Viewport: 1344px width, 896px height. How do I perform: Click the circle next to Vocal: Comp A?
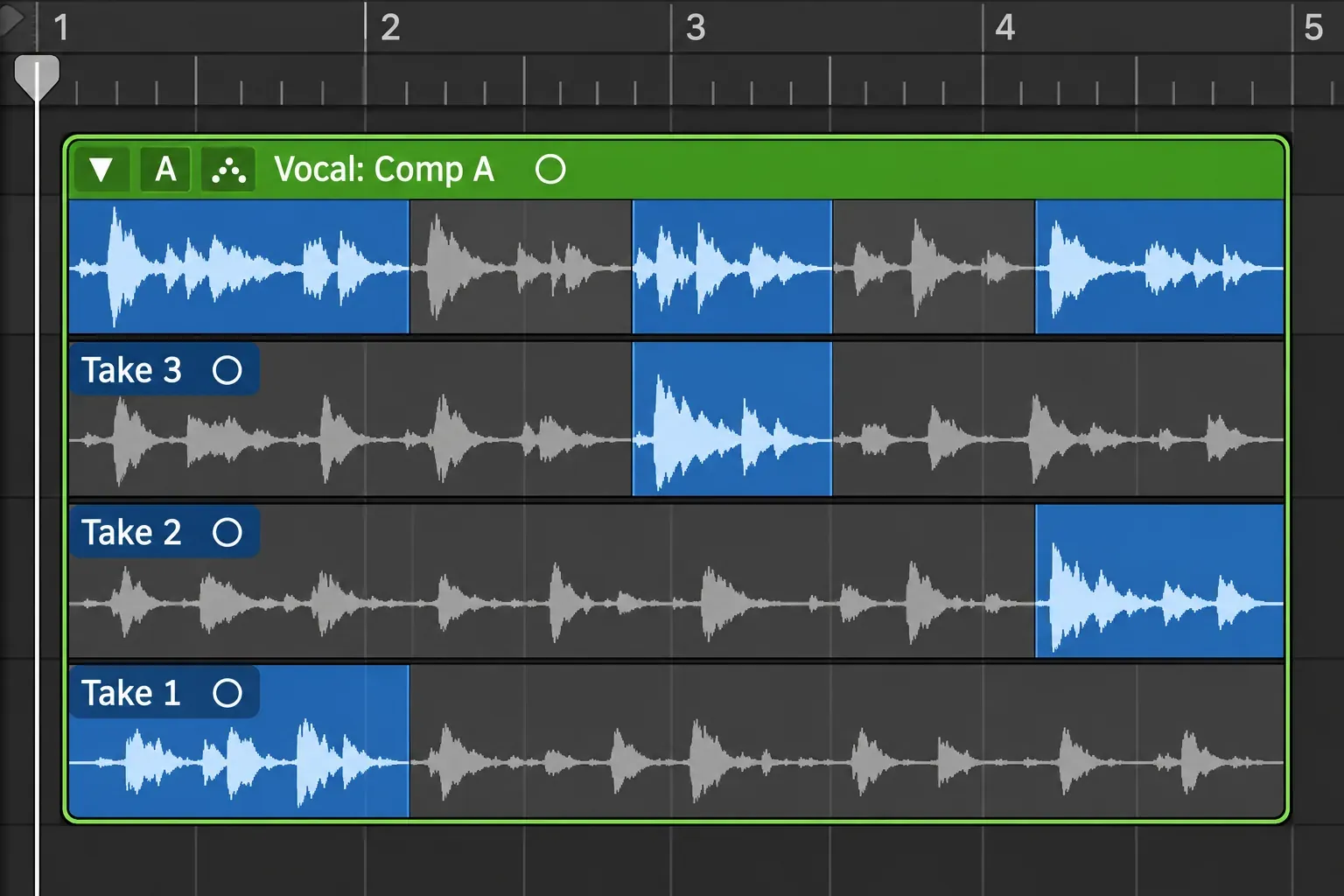click(x=550, y=169)
